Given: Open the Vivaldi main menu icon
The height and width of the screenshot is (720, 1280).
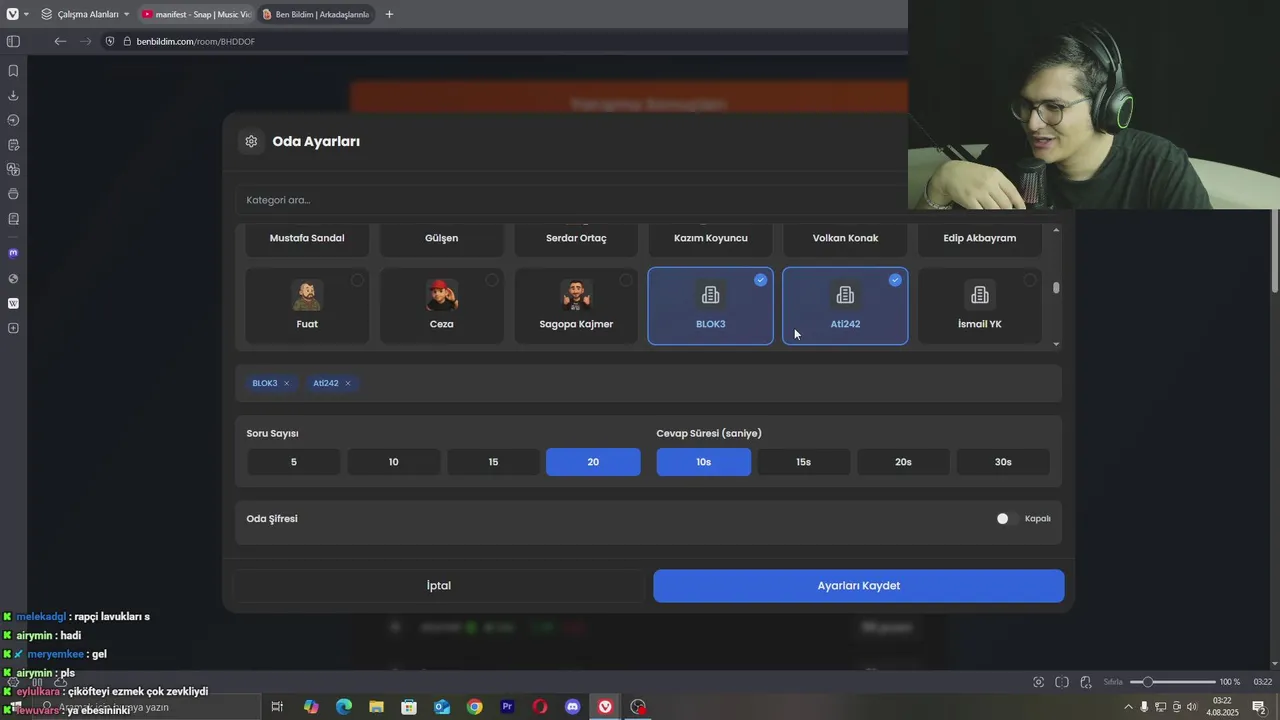Looking at the screenshot, I should [12, 14].
